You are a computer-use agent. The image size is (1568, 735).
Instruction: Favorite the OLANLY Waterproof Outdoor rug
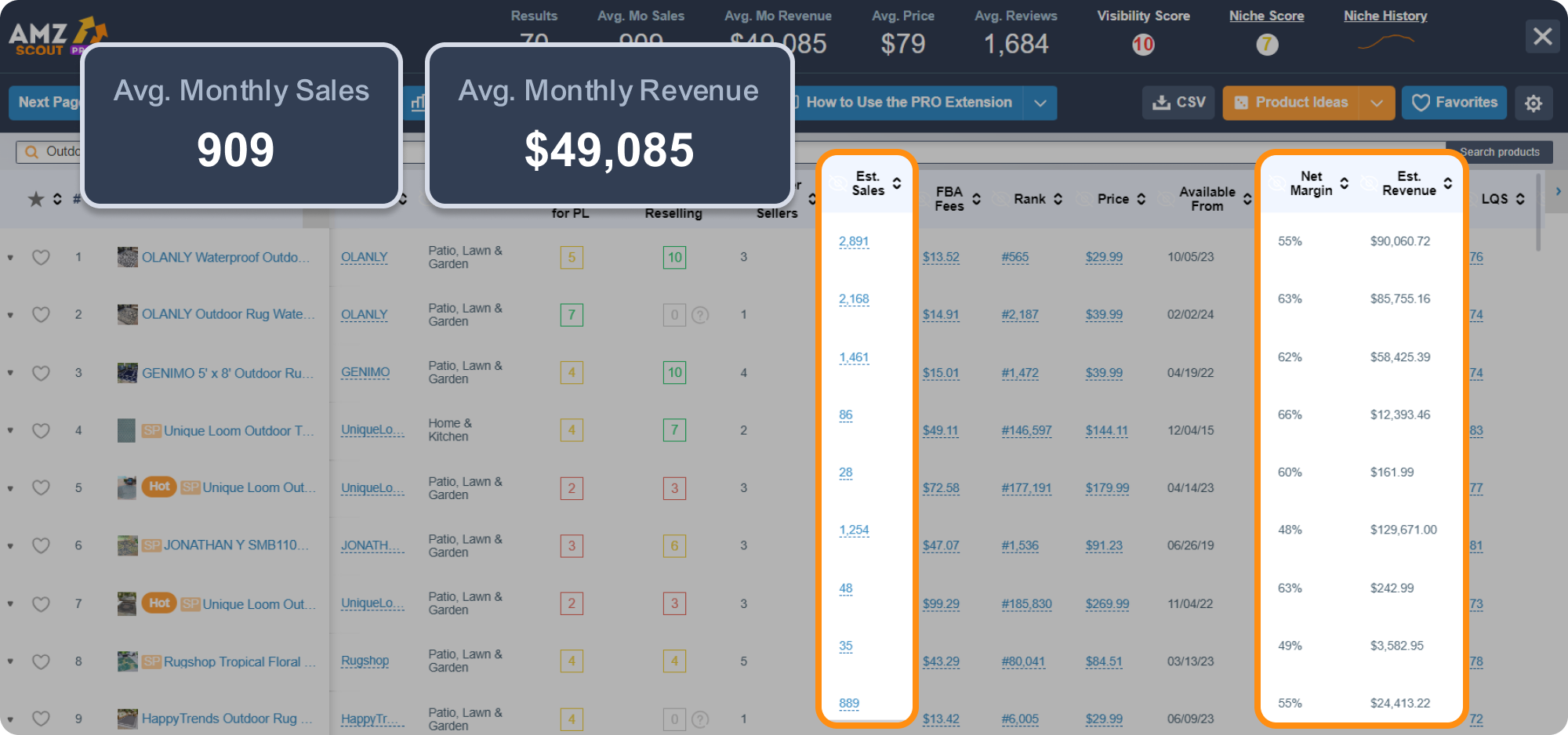pos(41,257)
